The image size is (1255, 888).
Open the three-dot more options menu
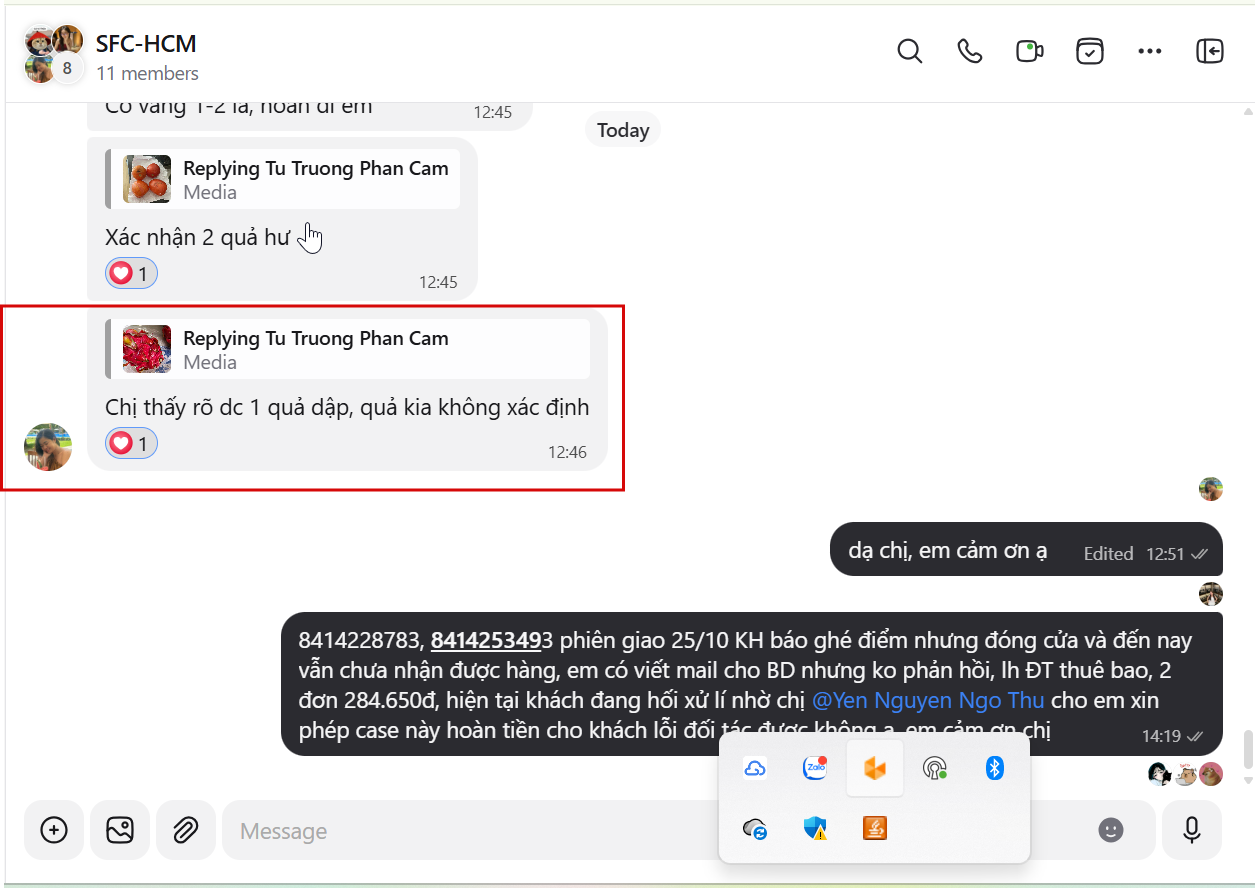[1149, 51]
